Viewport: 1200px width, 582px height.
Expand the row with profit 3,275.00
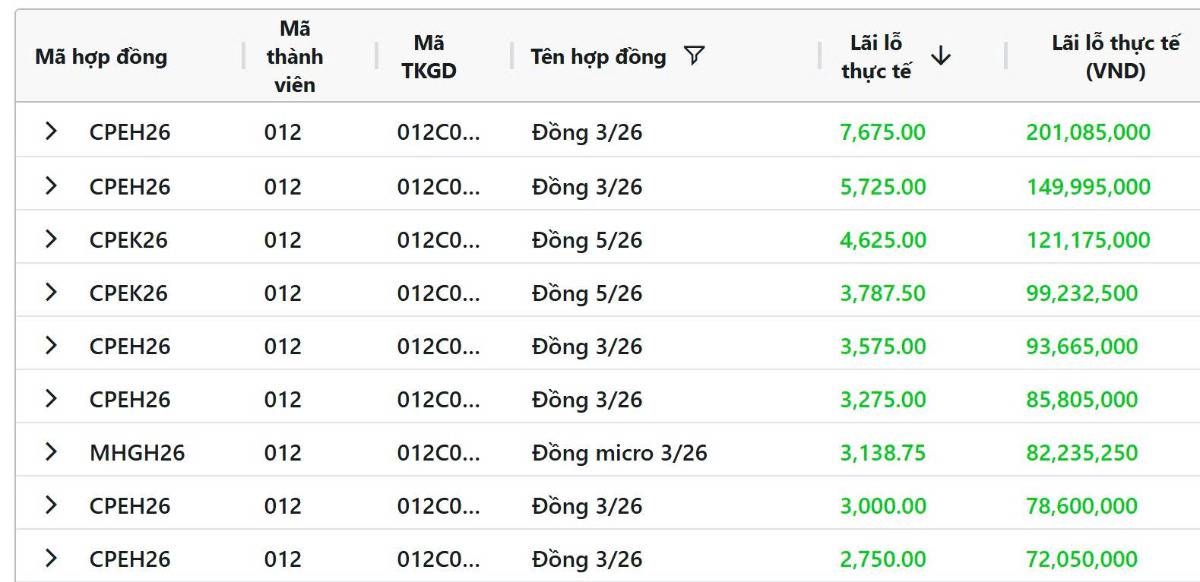pos(51,399)
